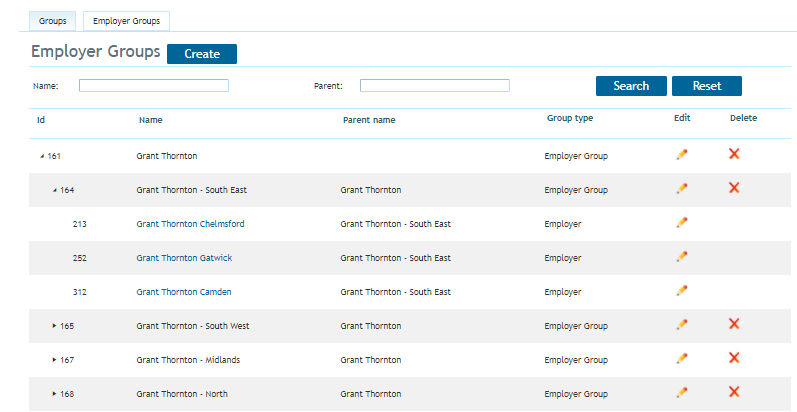Sort by Group type column header
Screen dimensions: 797x412
click(x=570, y=118)
